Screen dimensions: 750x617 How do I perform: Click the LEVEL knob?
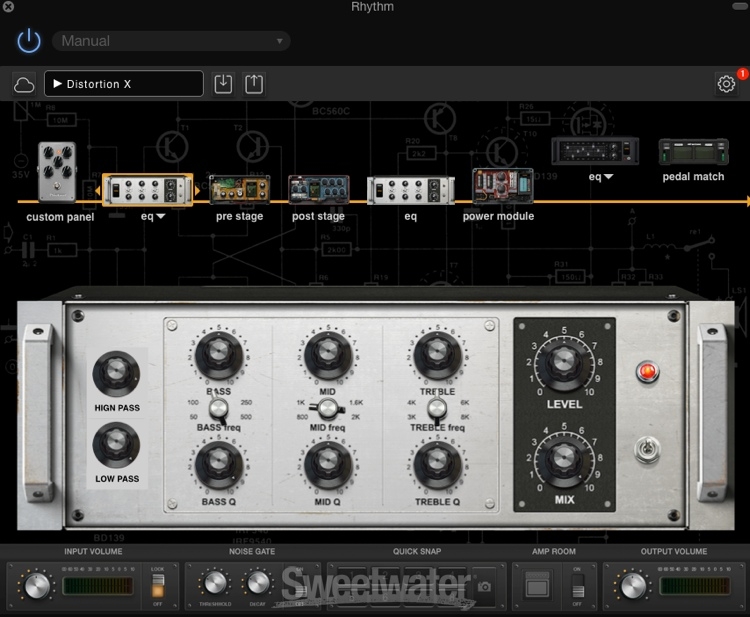[x=564, y=363]
